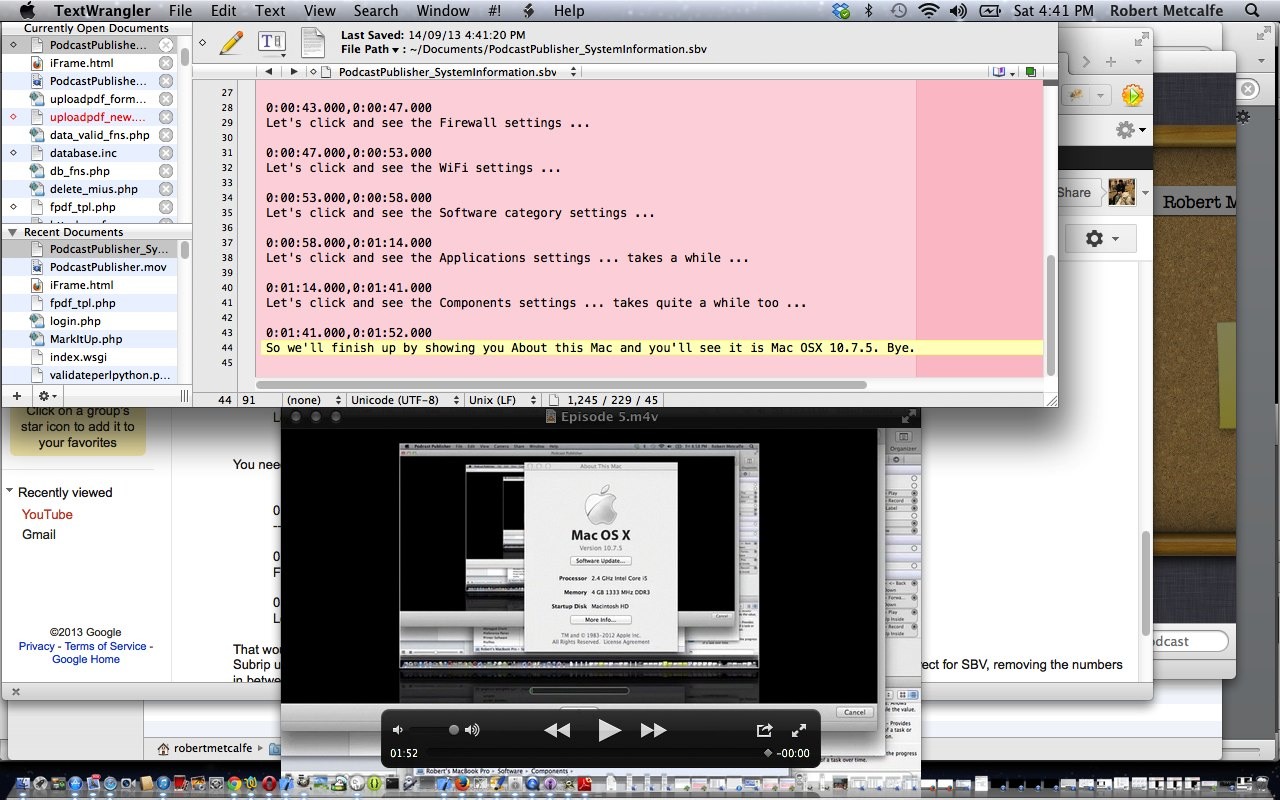The image size is (1280, 800).
Task: Open MarkItUp.php in Recent Documents
Action: pos(86,339)
